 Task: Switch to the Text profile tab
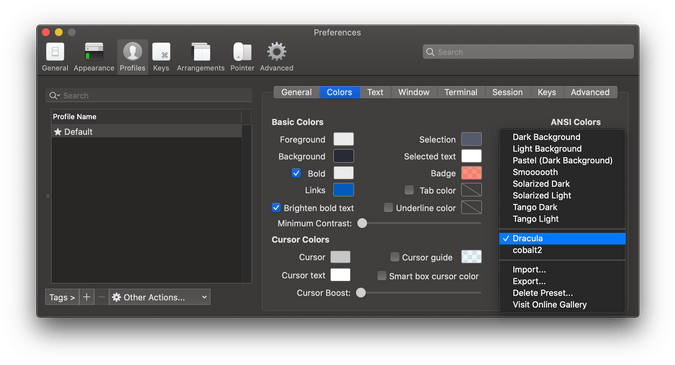point(375,92)
